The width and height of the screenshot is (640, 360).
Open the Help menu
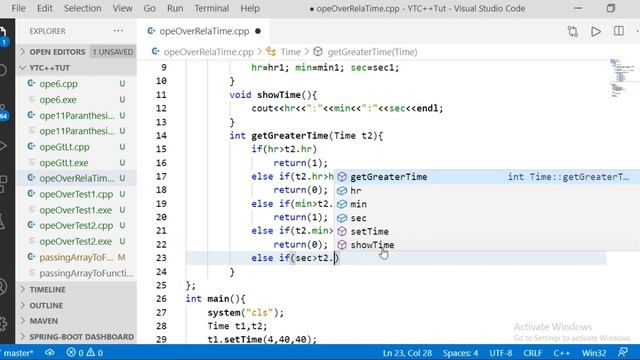[x=250, y=8]
